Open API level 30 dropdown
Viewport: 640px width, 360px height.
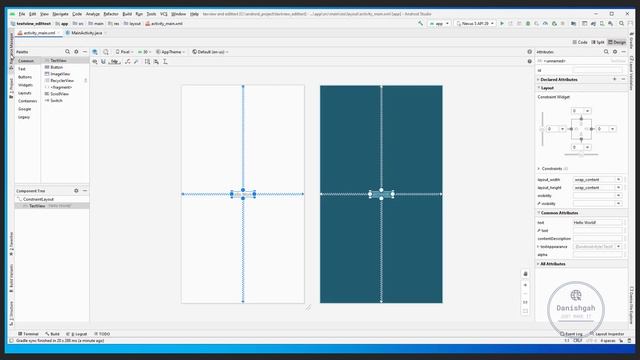(x=144, y=52)
